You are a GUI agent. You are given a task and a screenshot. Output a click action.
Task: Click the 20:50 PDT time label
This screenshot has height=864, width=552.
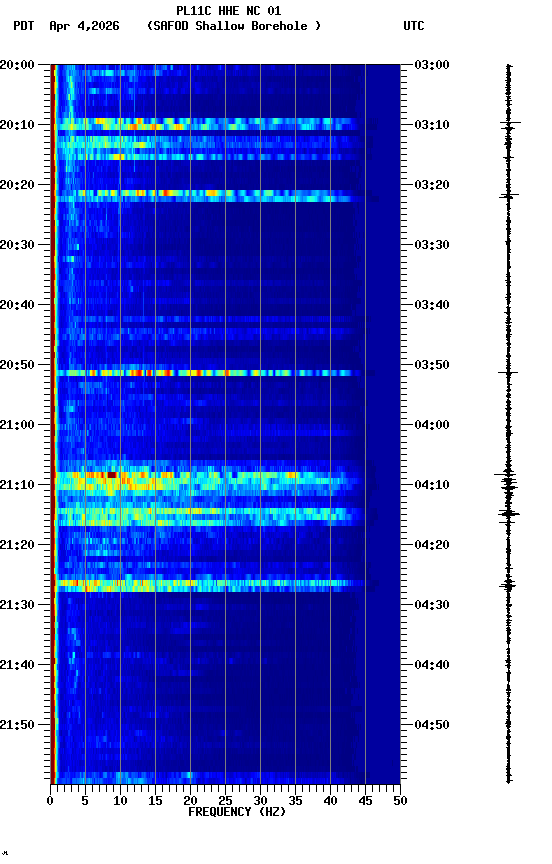pos(17,365)
